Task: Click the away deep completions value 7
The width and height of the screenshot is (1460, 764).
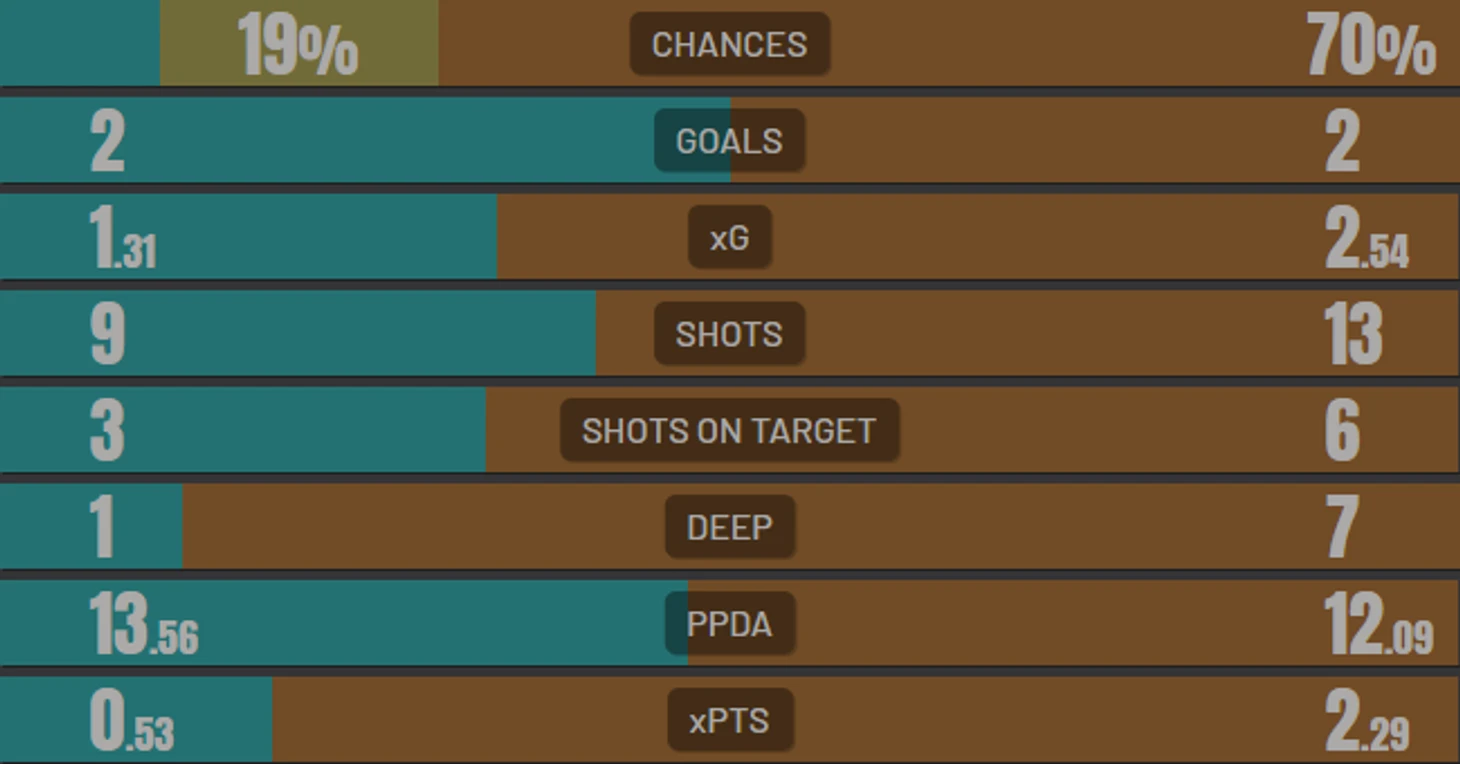Action: point(1342,528)
